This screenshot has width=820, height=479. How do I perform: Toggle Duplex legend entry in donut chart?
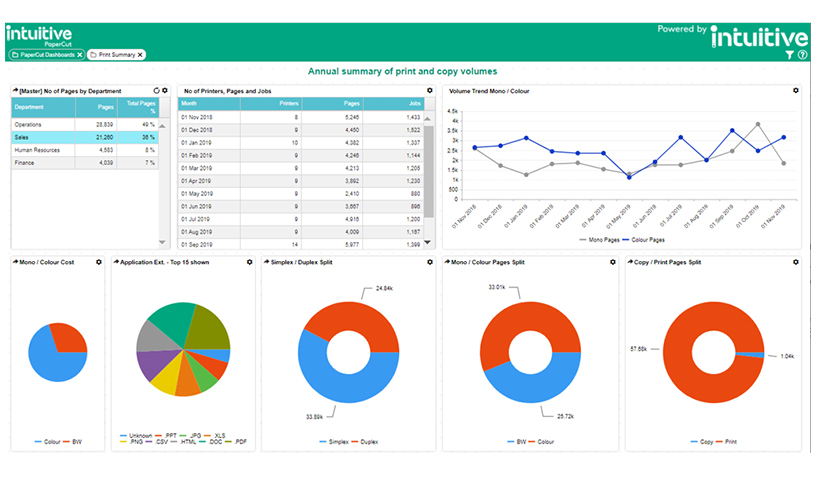coord(368,440)
